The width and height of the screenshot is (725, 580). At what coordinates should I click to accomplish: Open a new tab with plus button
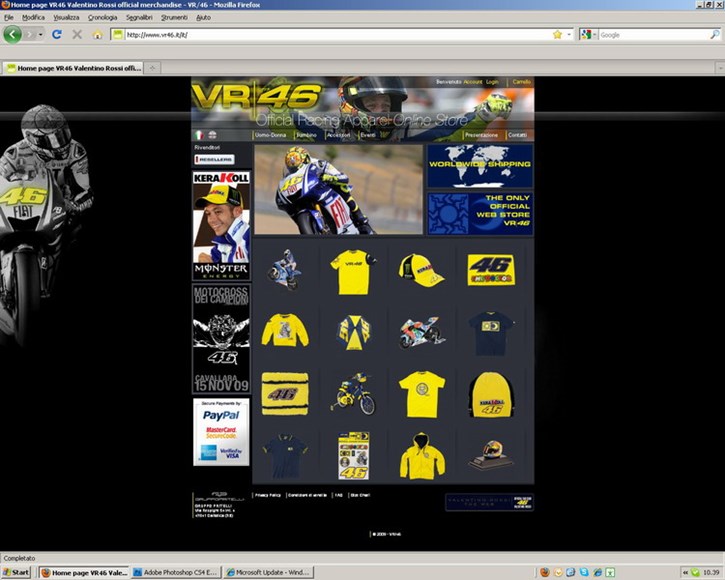click(x=152, y=68)
